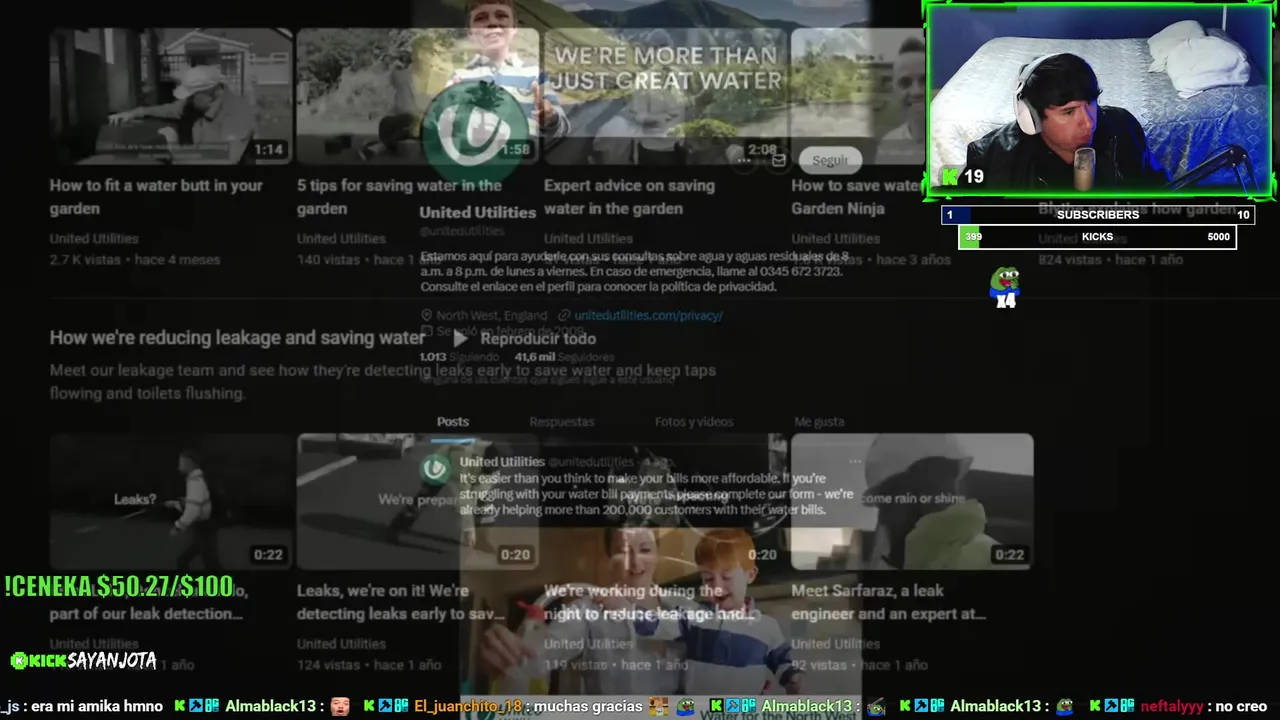Click the Subscribers goal progress bar
1280x720 pixels.
click(x=1097, y=215)
